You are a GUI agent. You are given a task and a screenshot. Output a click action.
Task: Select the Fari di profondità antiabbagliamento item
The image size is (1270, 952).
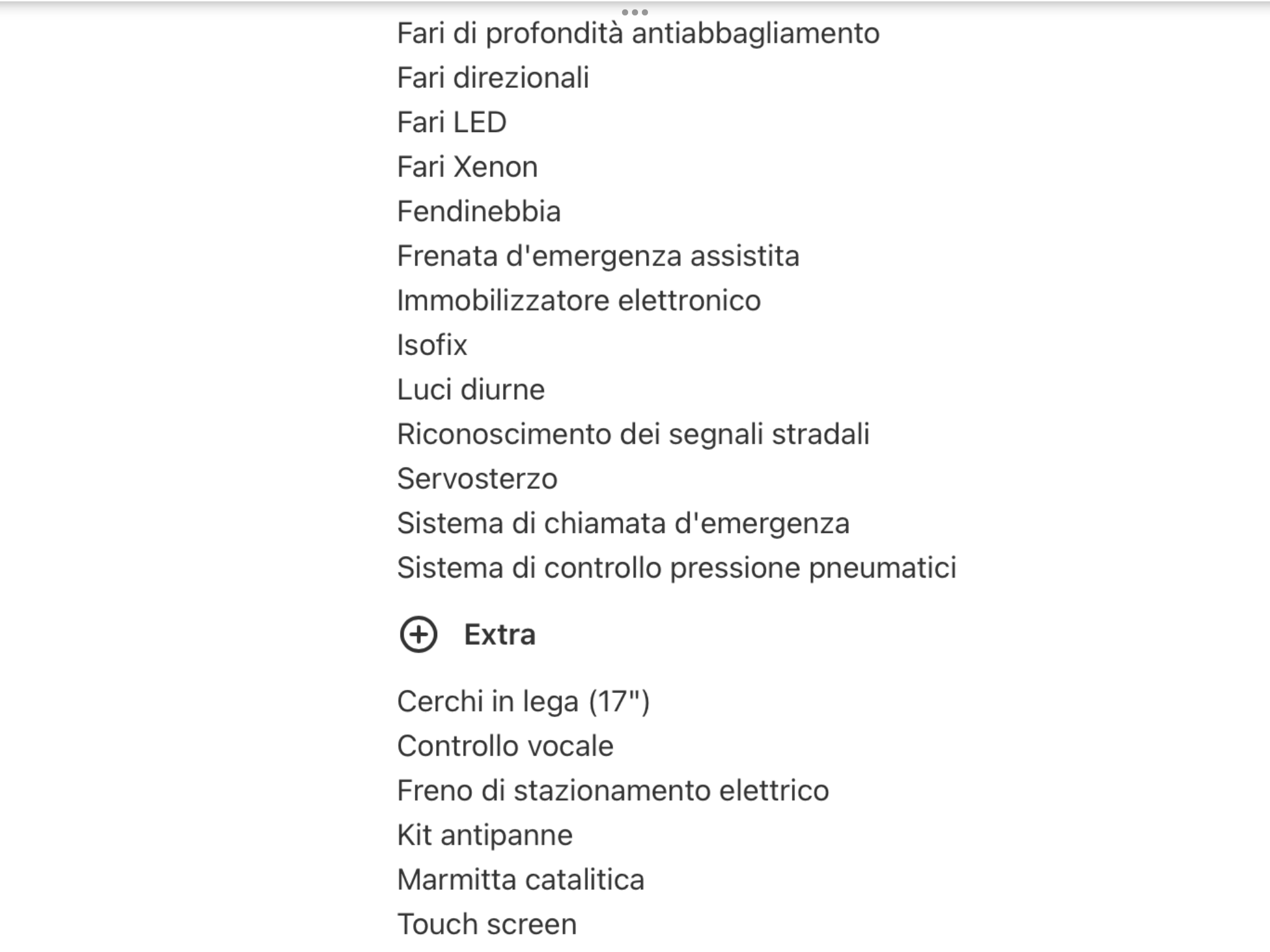(x=638, y=33)
